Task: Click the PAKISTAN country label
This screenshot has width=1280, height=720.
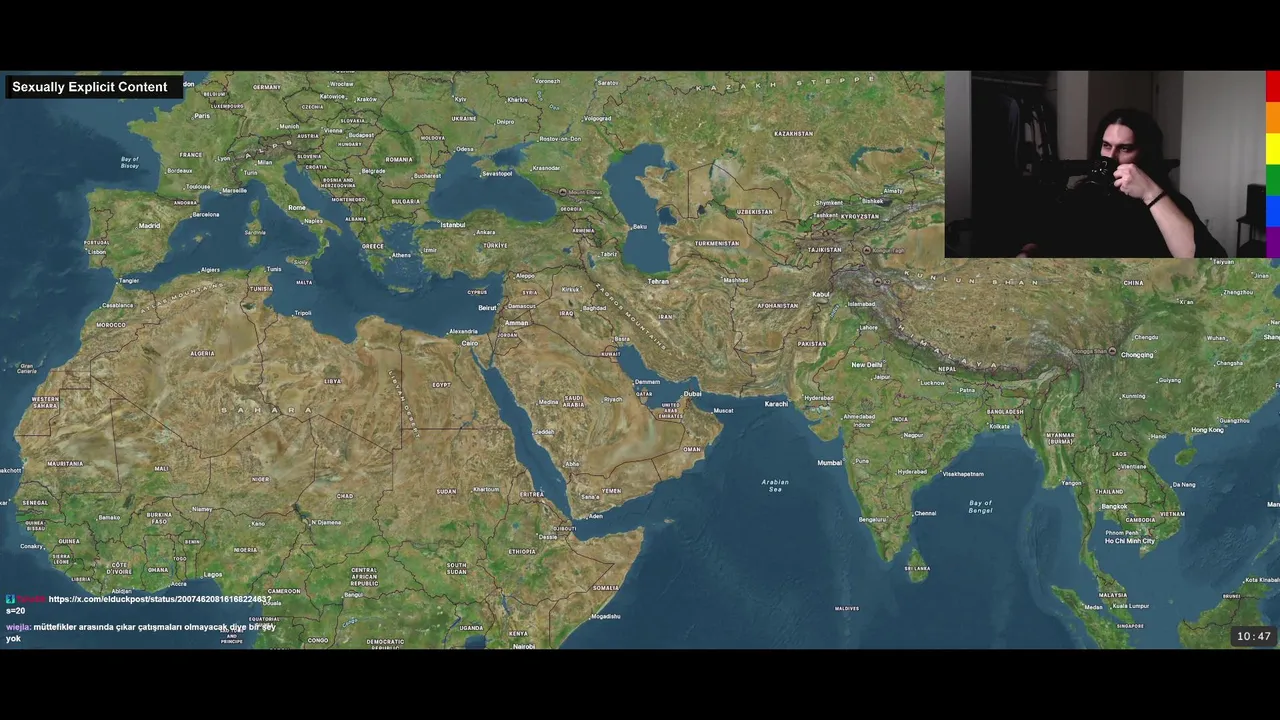Action: coord(812,344)
